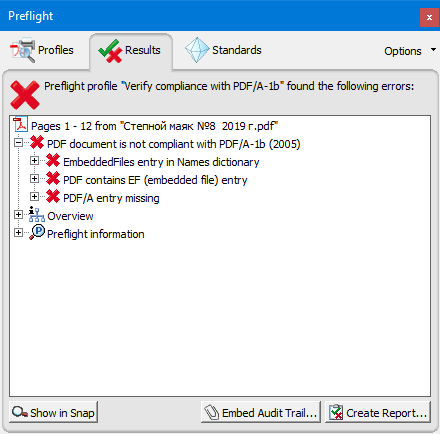Open the Profiles tab

(x=42, y=50)
